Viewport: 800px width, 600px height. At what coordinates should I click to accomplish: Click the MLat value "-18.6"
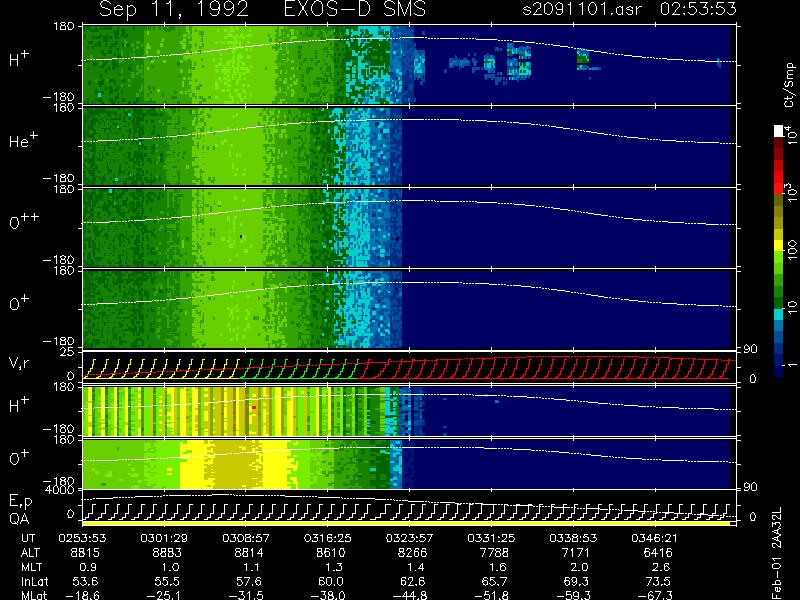(82, 595)
